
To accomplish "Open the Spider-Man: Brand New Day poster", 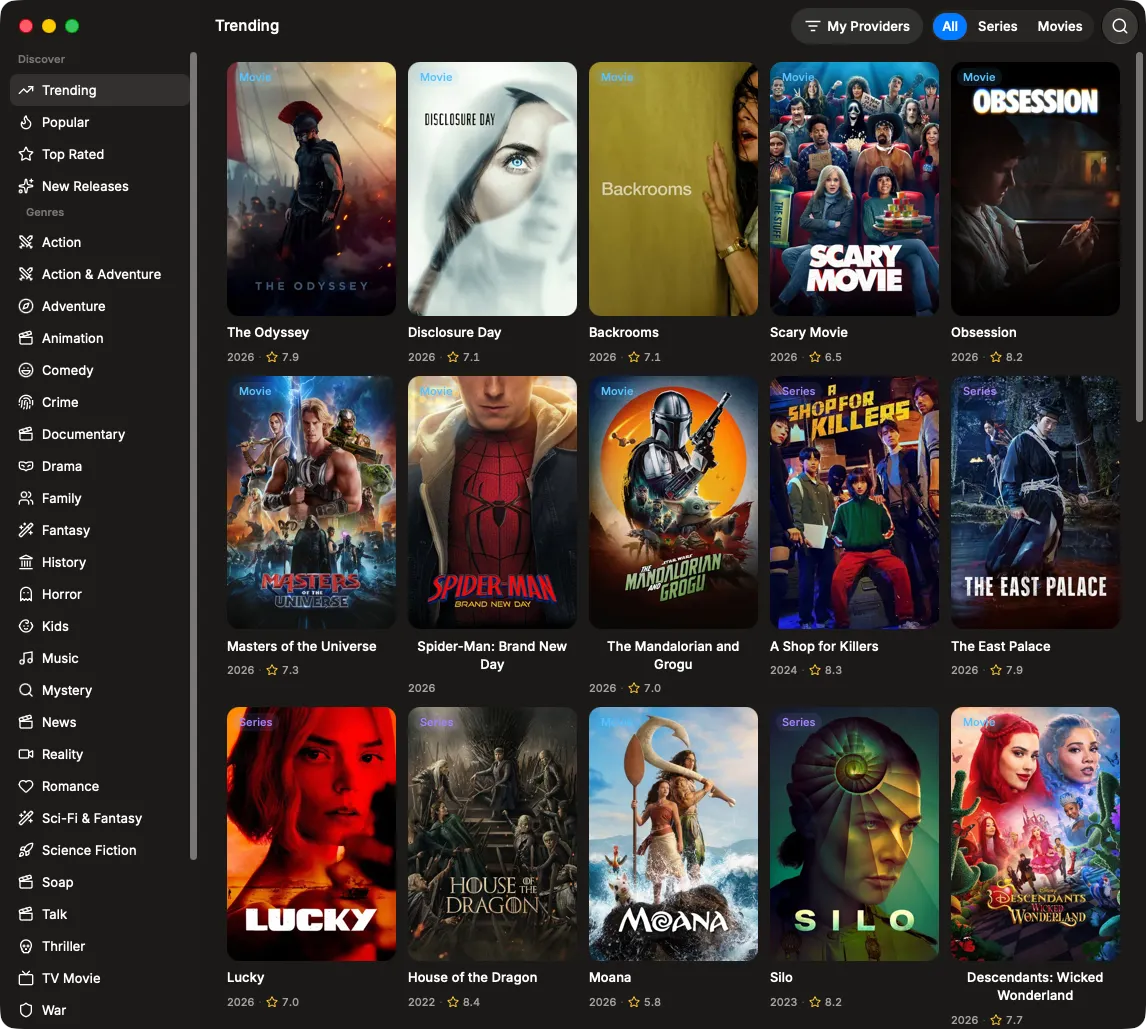I will pyautogui.click(x=492, y=502).
